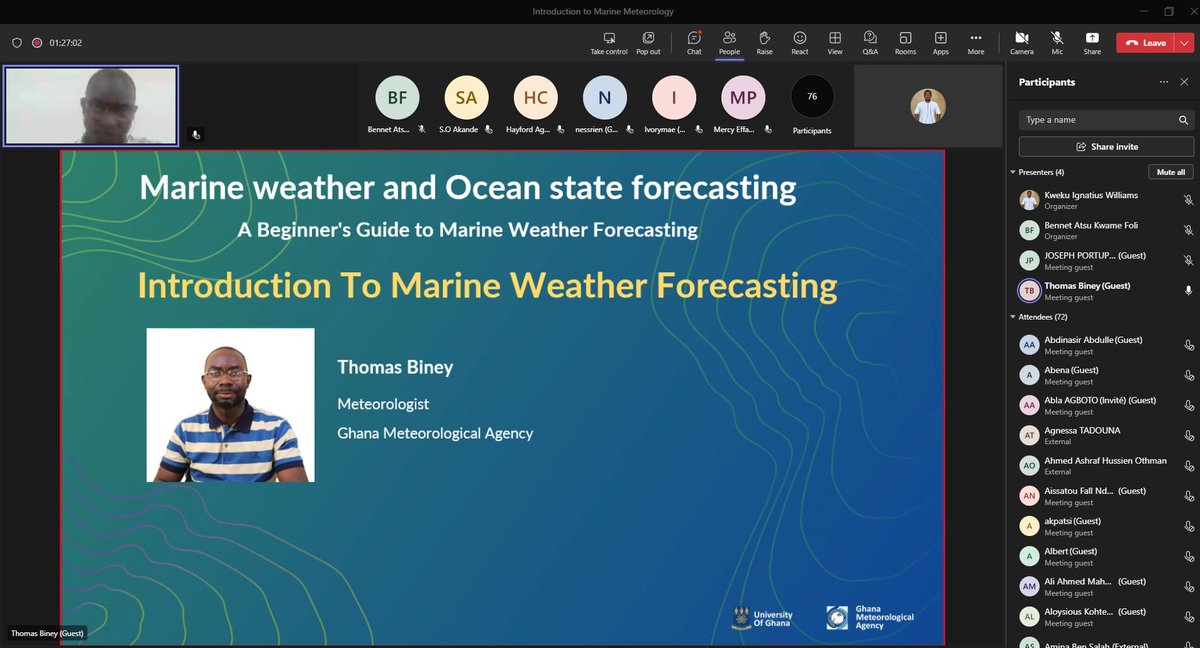Select presenter Thomas Biney (Guest)
1200x648 pixels.
pos(1106,290)
